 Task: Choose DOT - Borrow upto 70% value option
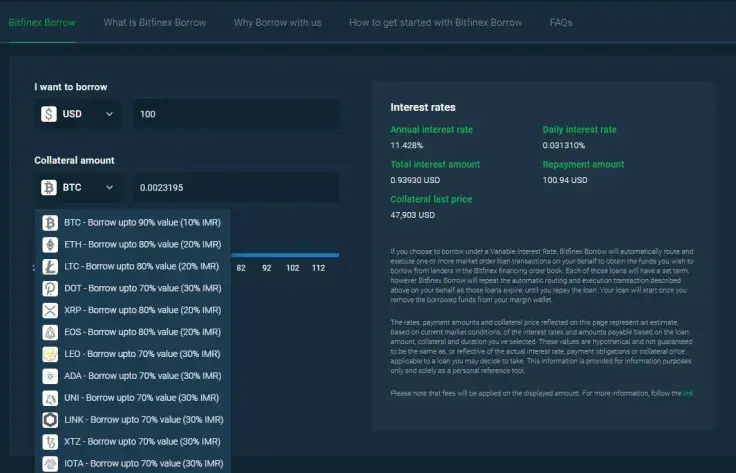click(x=133, y=288)
